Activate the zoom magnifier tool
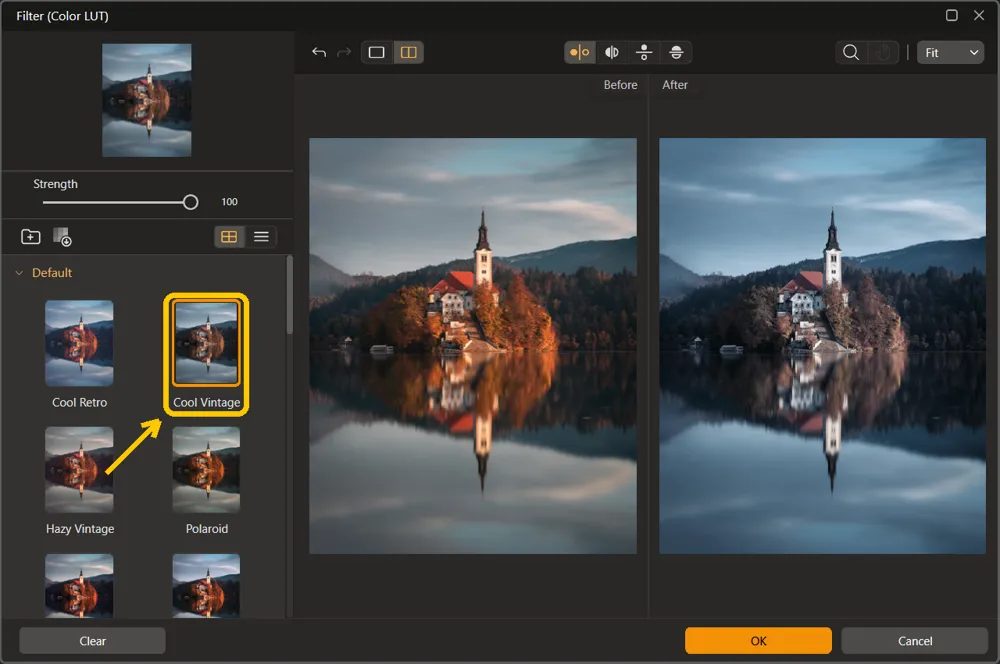1000x664 pixels. point(851,52)
